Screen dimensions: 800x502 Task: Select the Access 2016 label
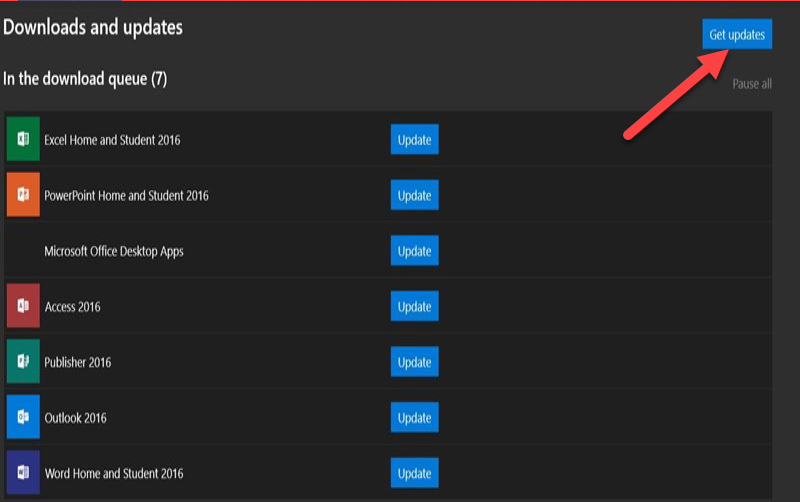coord(72,307)
